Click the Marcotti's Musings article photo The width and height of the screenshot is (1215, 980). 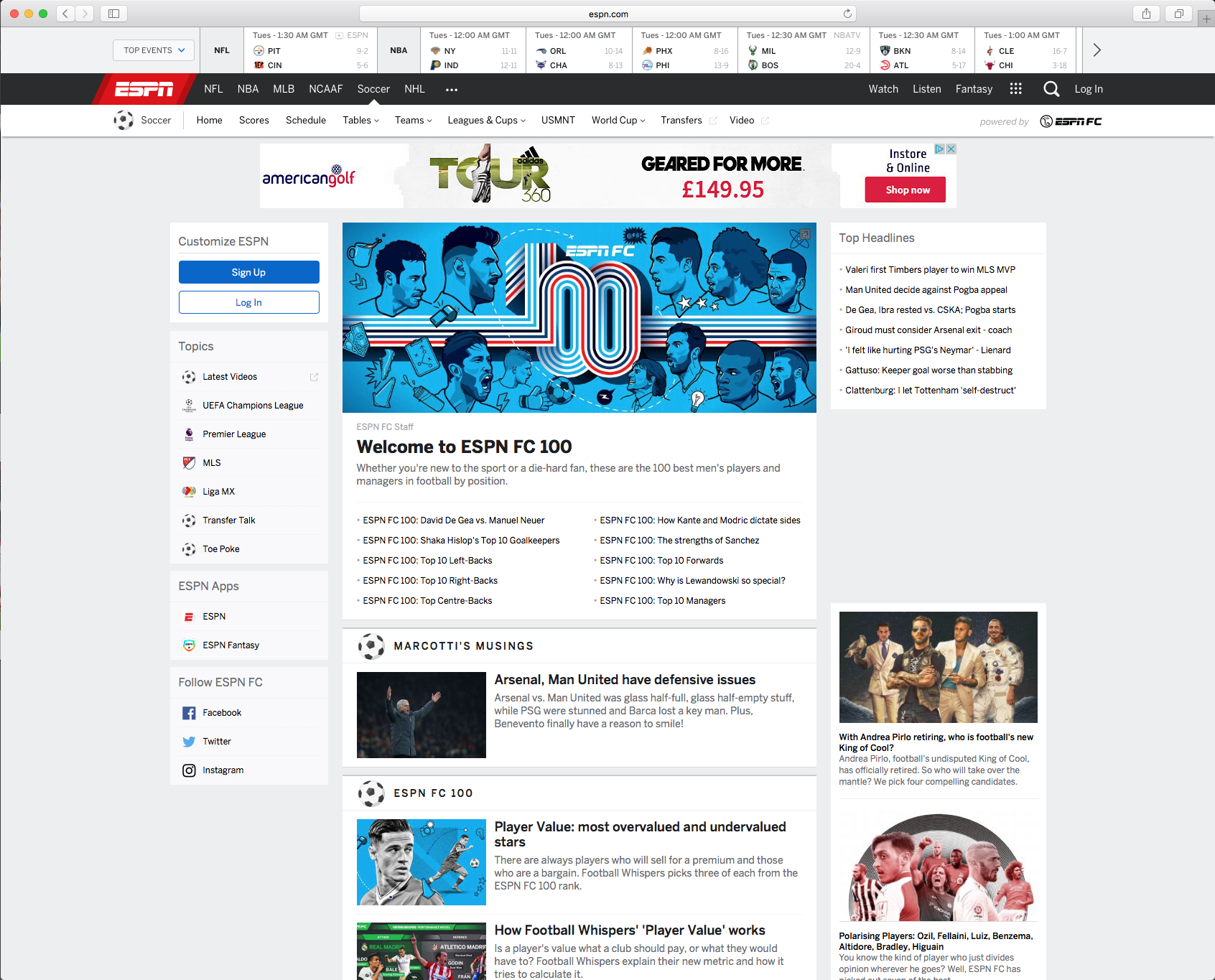click(x=422, y=715)
